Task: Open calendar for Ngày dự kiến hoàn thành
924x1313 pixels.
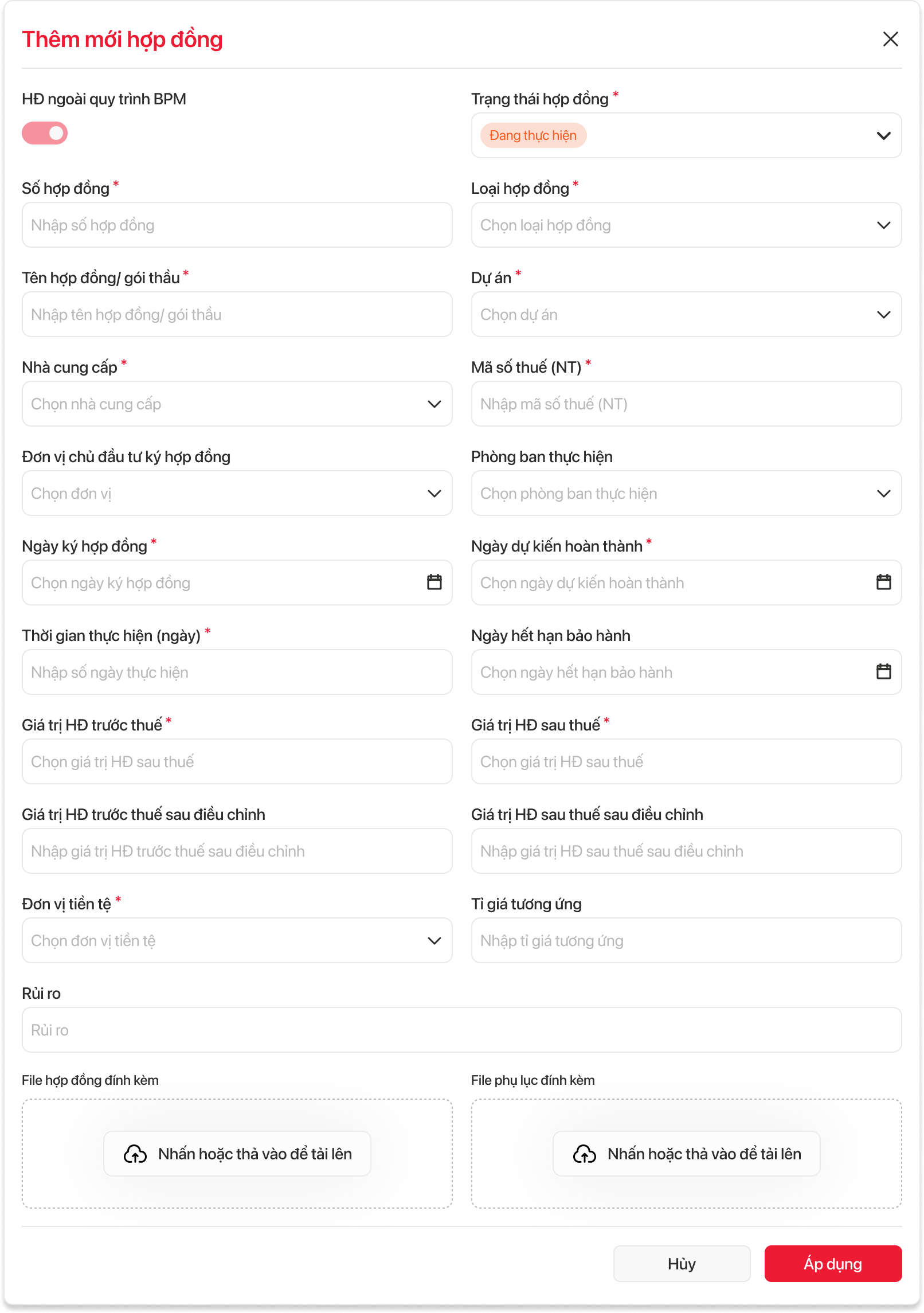Action: coord(883,582)
